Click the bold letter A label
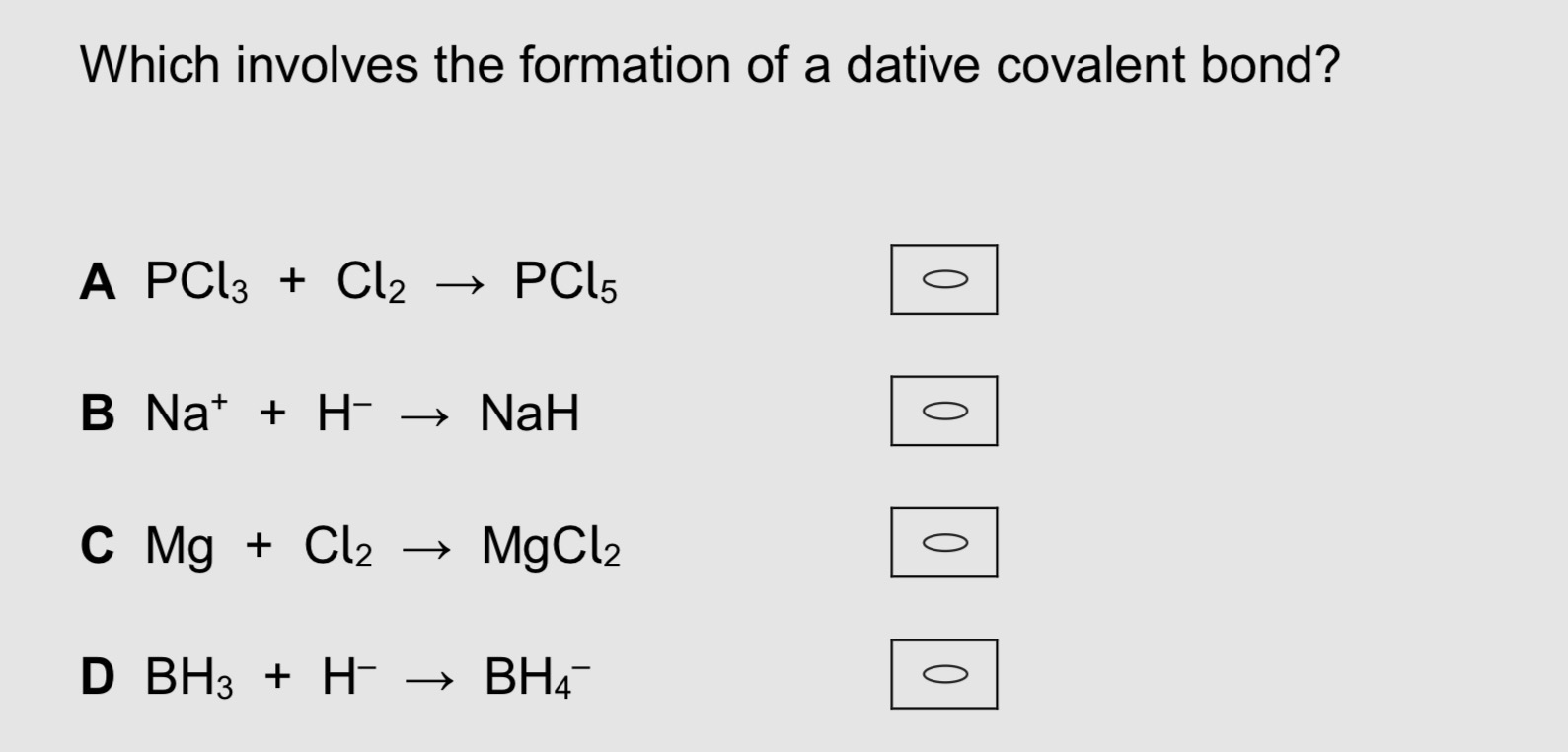 pyautogui.click(x=99, y=282)
